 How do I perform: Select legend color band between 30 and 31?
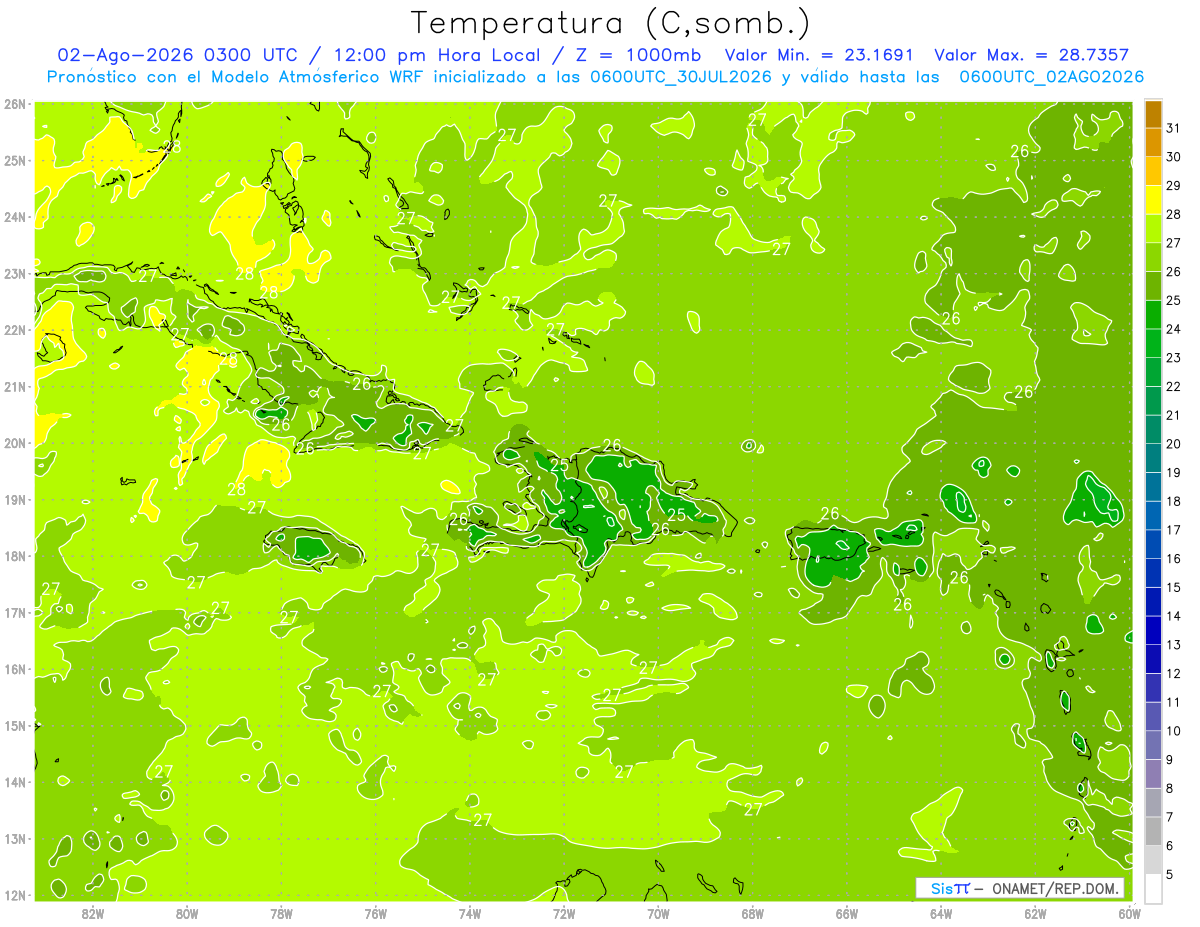(1153, 143)
